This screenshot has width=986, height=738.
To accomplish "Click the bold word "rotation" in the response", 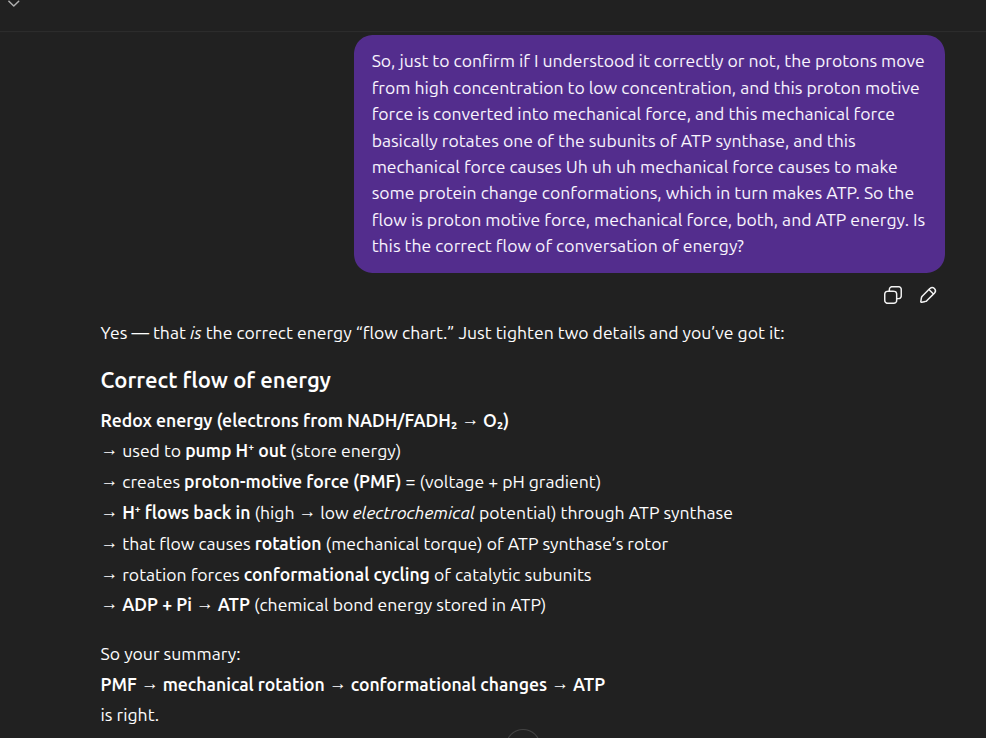I will 287,544.
